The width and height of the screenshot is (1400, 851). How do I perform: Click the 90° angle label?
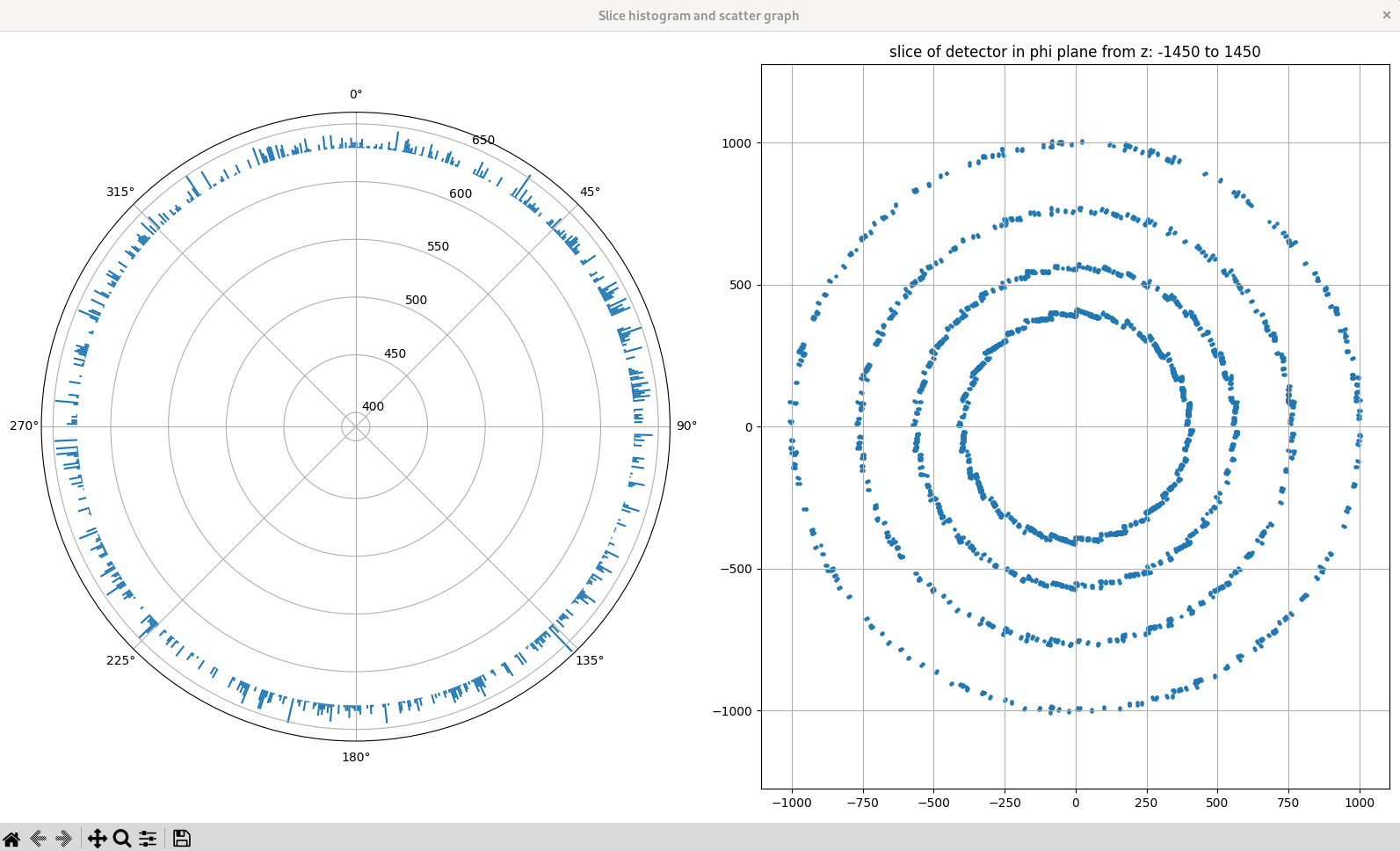[x=686, y=425]
